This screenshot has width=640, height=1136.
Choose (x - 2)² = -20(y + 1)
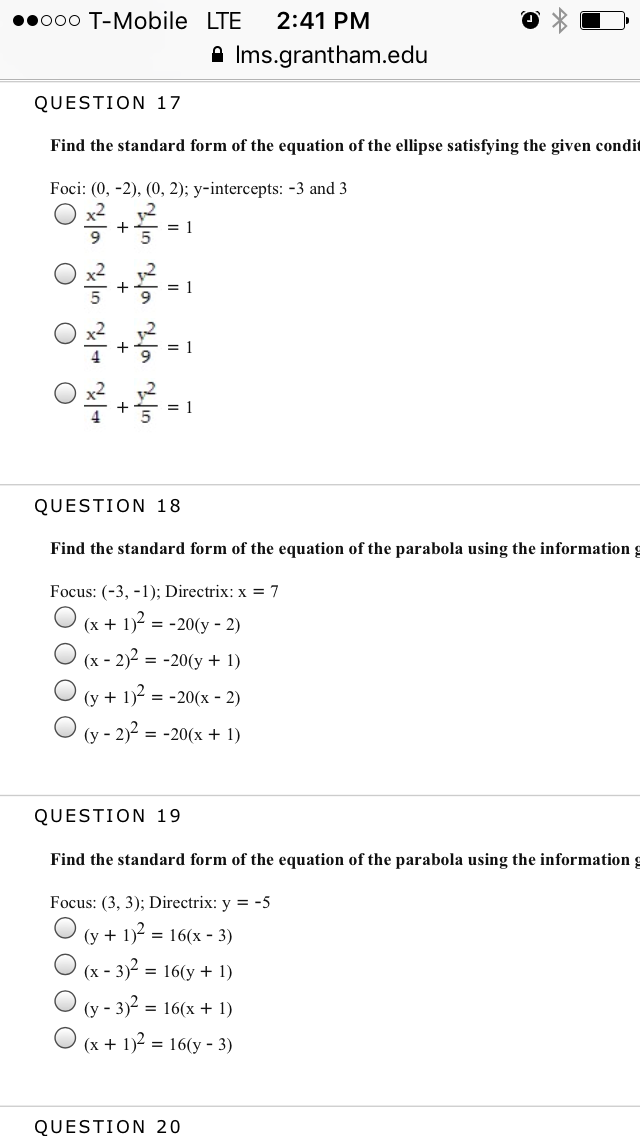click(65, 653)
